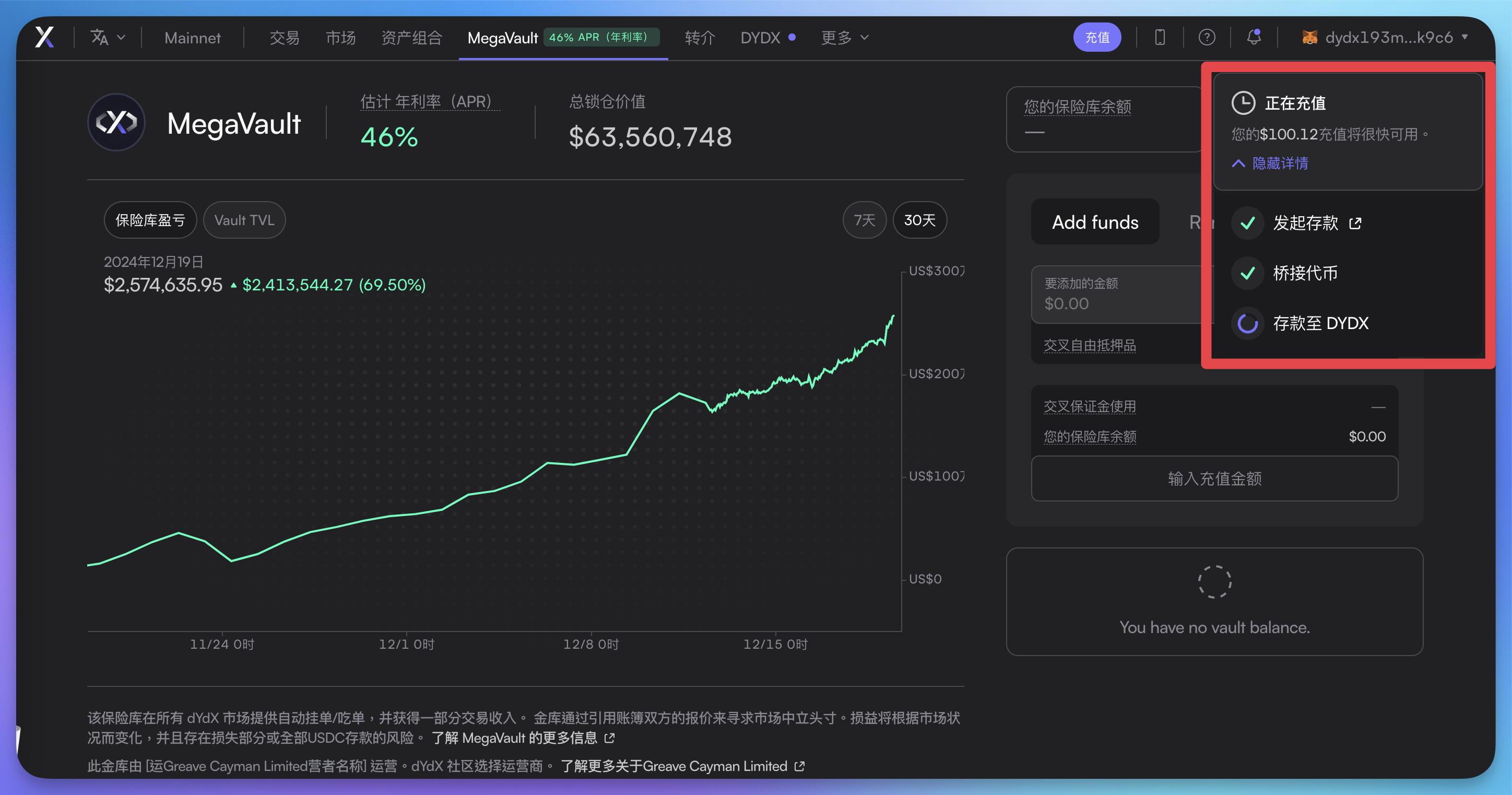This screenshot has width=1512, height=795.
Task: Collapse details via 隐藏详情
Action: tap(1270, 163)
